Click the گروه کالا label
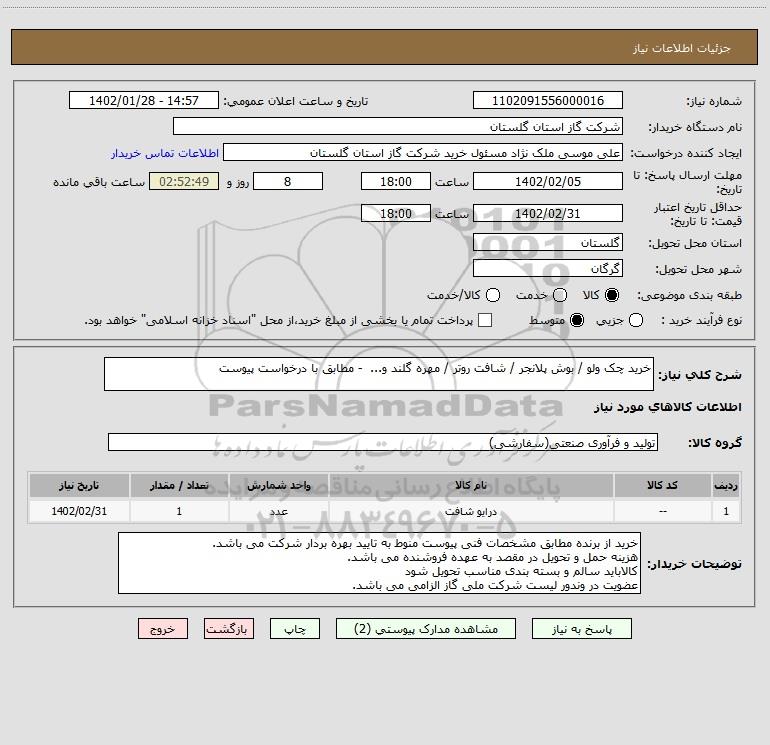This screenshot has width=770, height=745. [x=715, y=442]
